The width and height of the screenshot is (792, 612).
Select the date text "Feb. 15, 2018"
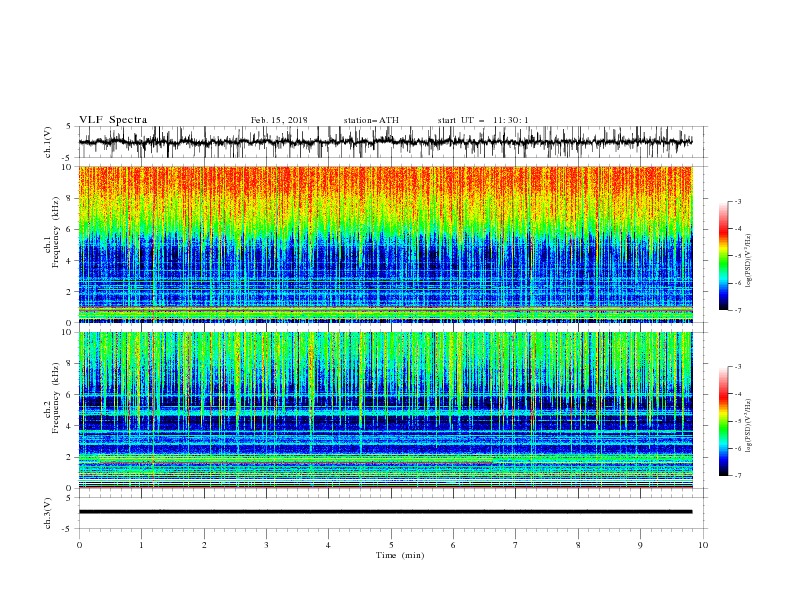(279, 120)
